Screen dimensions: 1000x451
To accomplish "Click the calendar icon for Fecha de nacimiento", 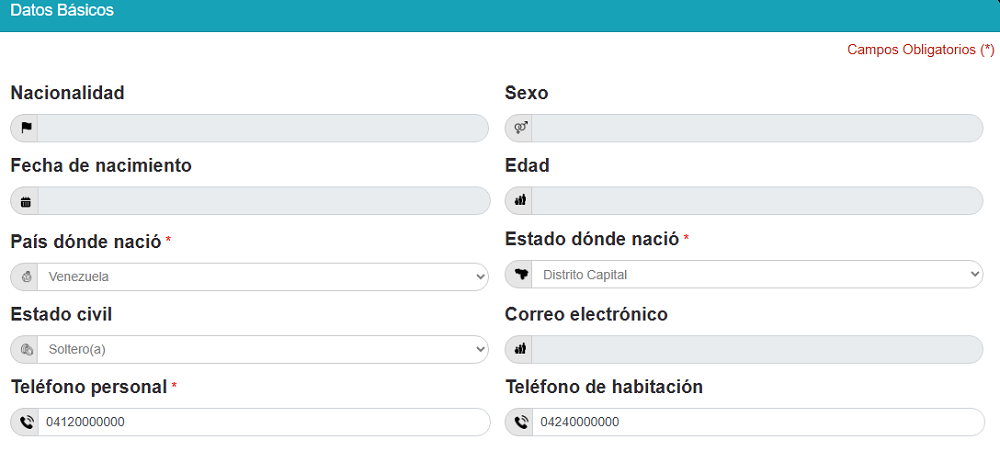I will coord(26,202).
